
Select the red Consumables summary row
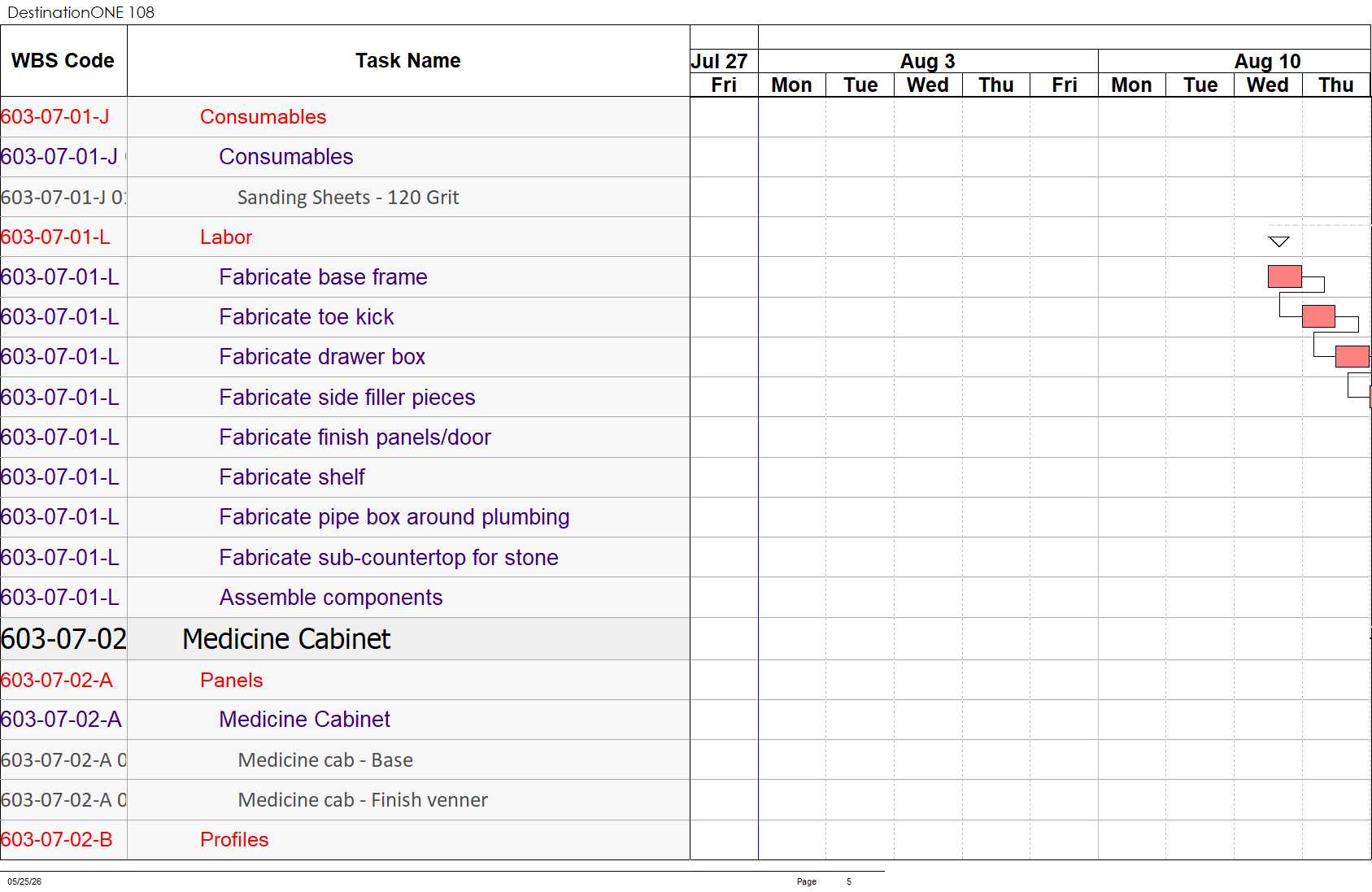(345, 117)
